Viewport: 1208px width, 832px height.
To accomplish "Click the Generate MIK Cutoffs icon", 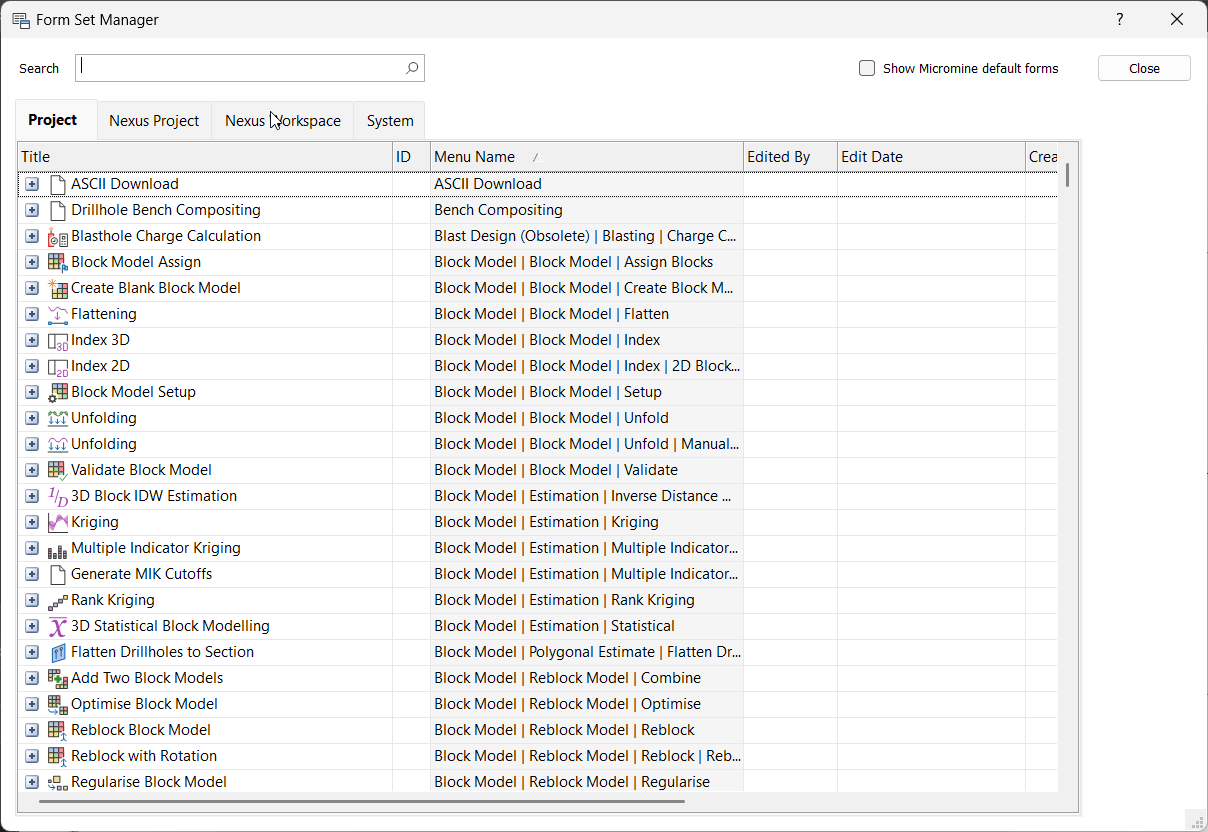I will [x=58, y=574].
